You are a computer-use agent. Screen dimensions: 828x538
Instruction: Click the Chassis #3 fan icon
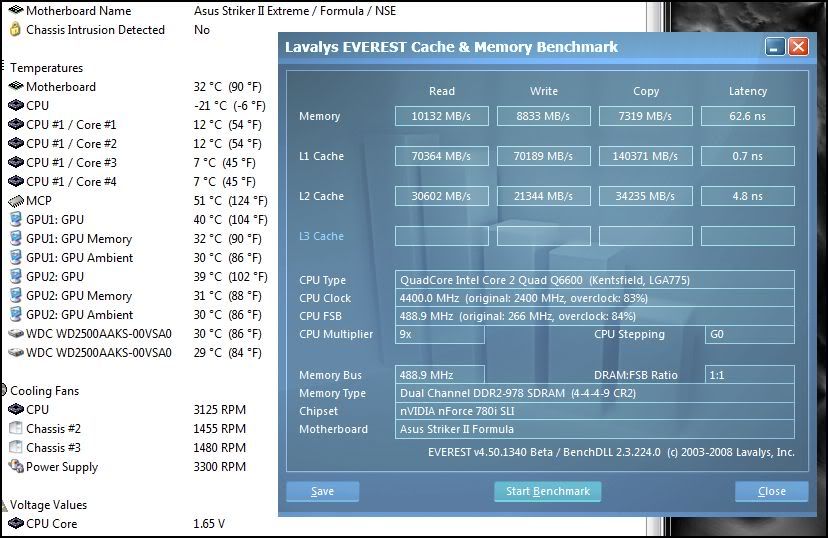point(16,447)
